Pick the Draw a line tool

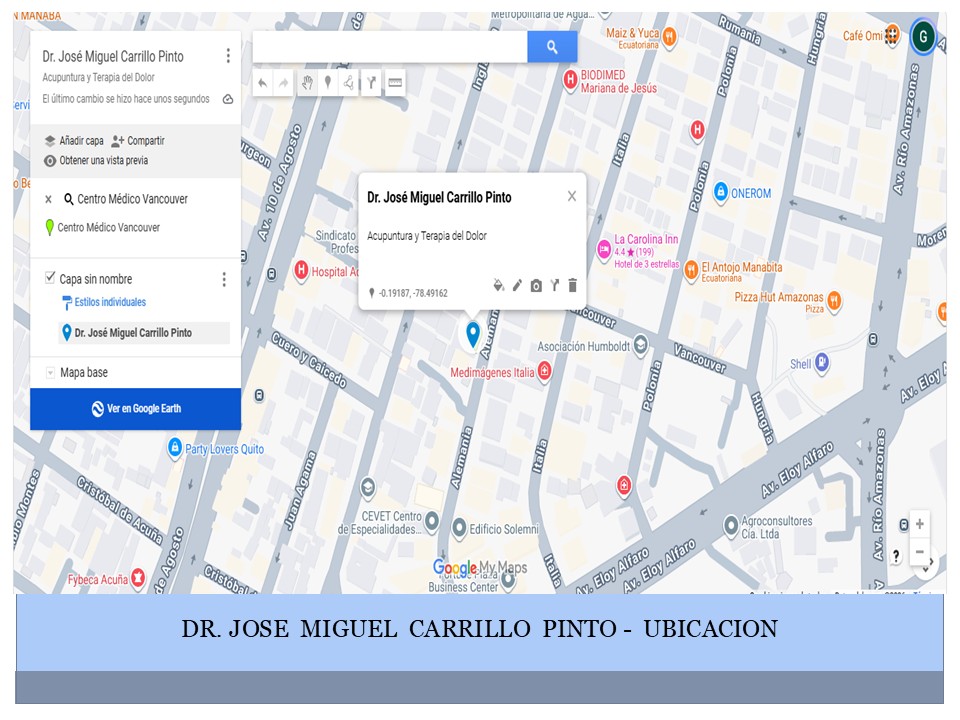(x=349, y=83)
